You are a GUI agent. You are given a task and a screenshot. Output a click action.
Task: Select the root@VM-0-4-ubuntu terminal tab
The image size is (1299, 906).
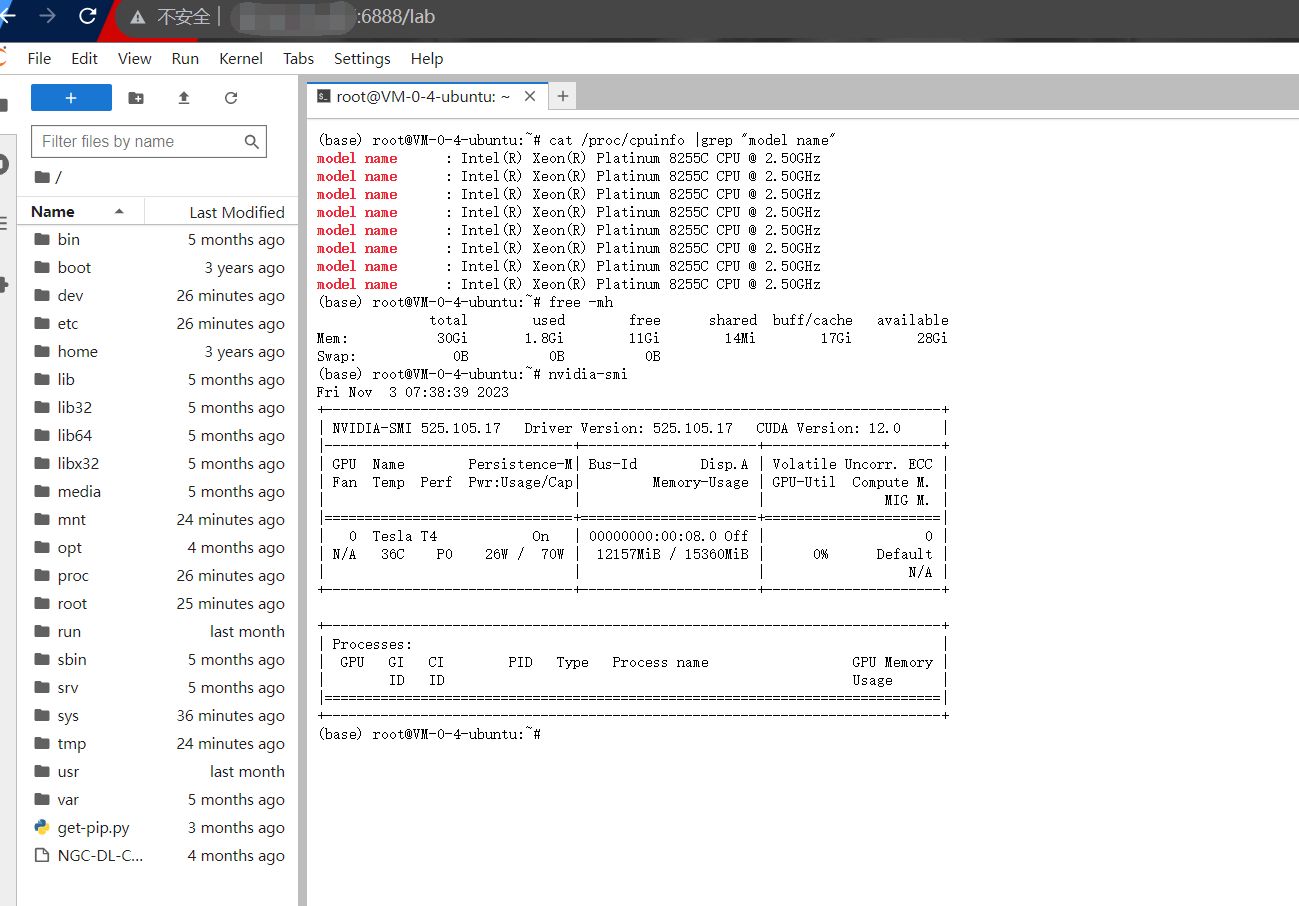click(423, 96)
